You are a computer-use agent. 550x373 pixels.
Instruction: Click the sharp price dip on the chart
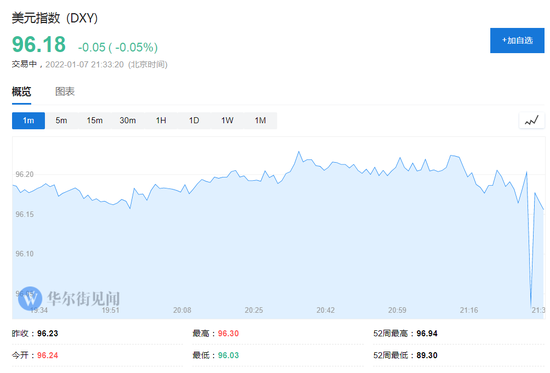pos(531,305)
